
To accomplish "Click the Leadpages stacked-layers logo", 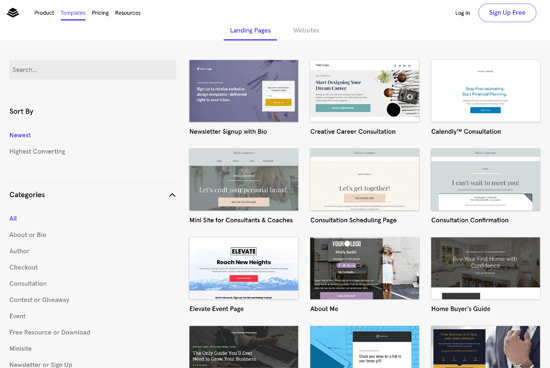I will [x=13, y=13].
